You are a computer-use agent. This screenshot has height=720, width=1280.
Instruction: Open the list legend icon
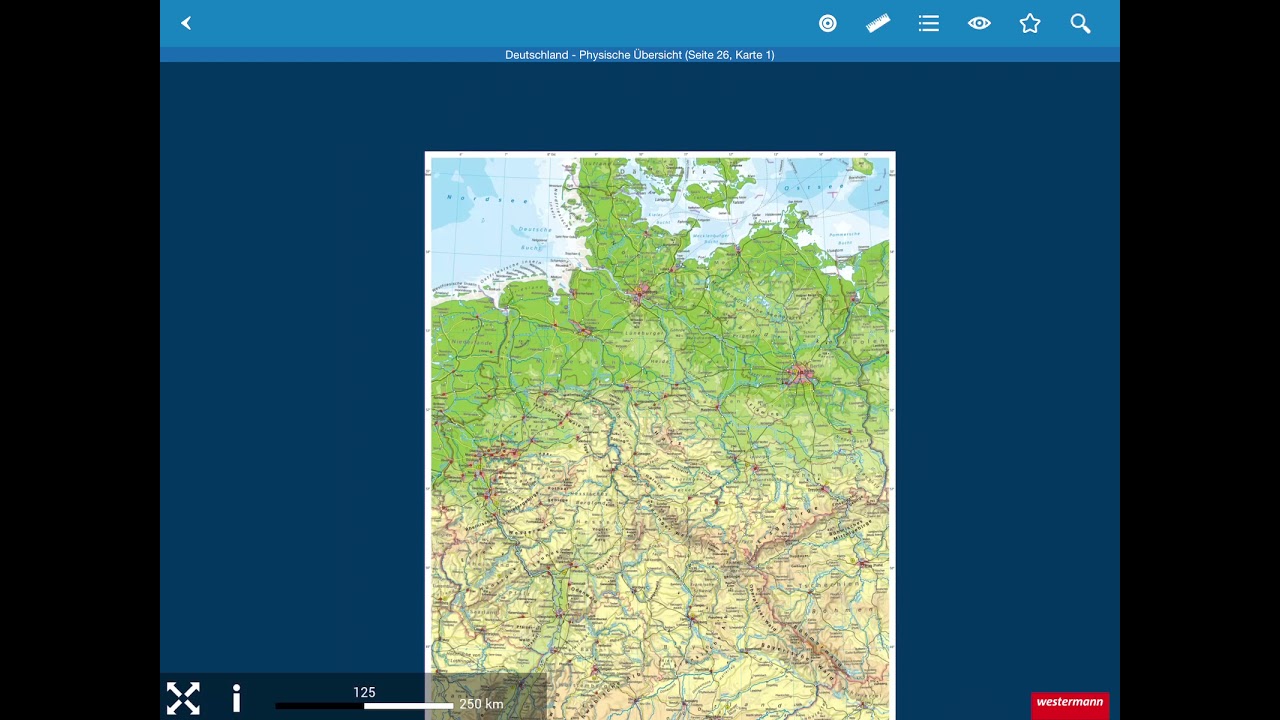929,23
